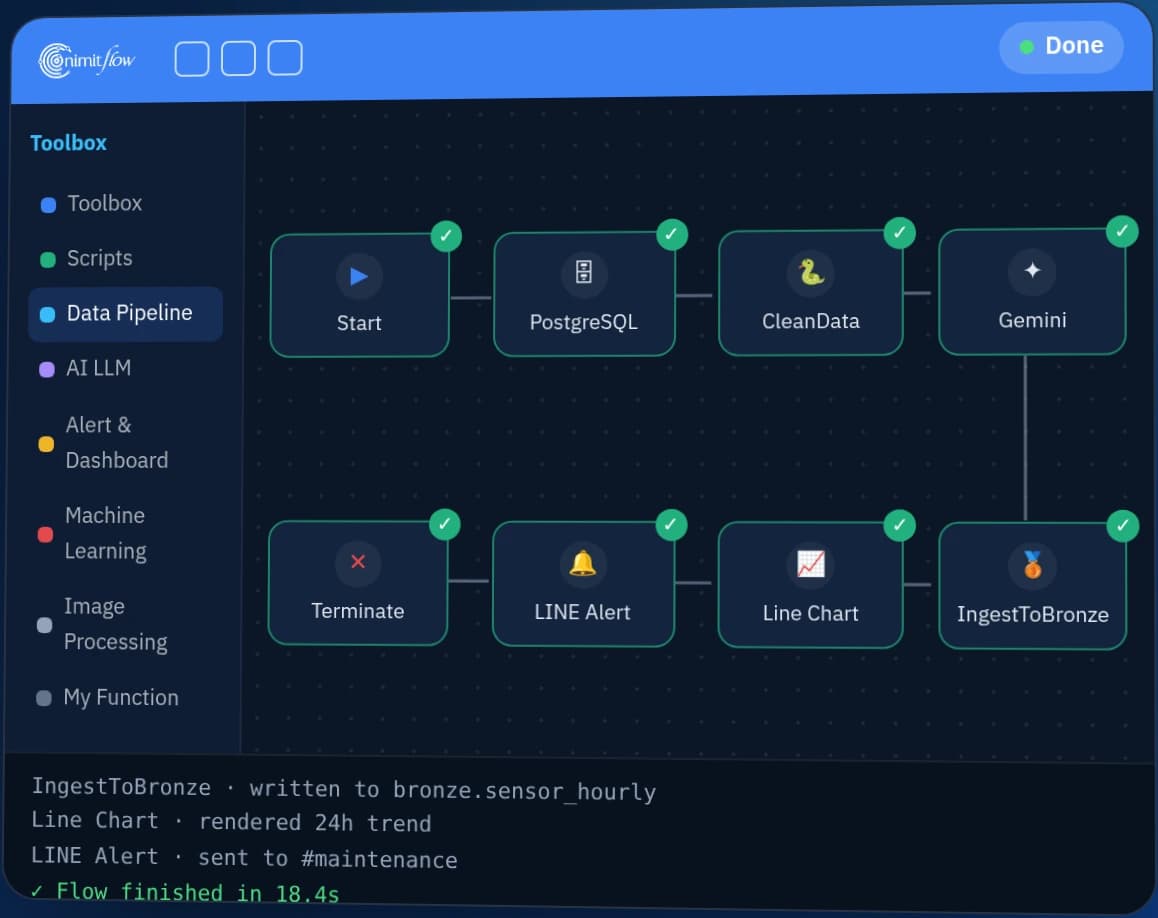Click the Toolbox panel heading
Viewport: 1158px width, 918px height.
tap(69, 143)
